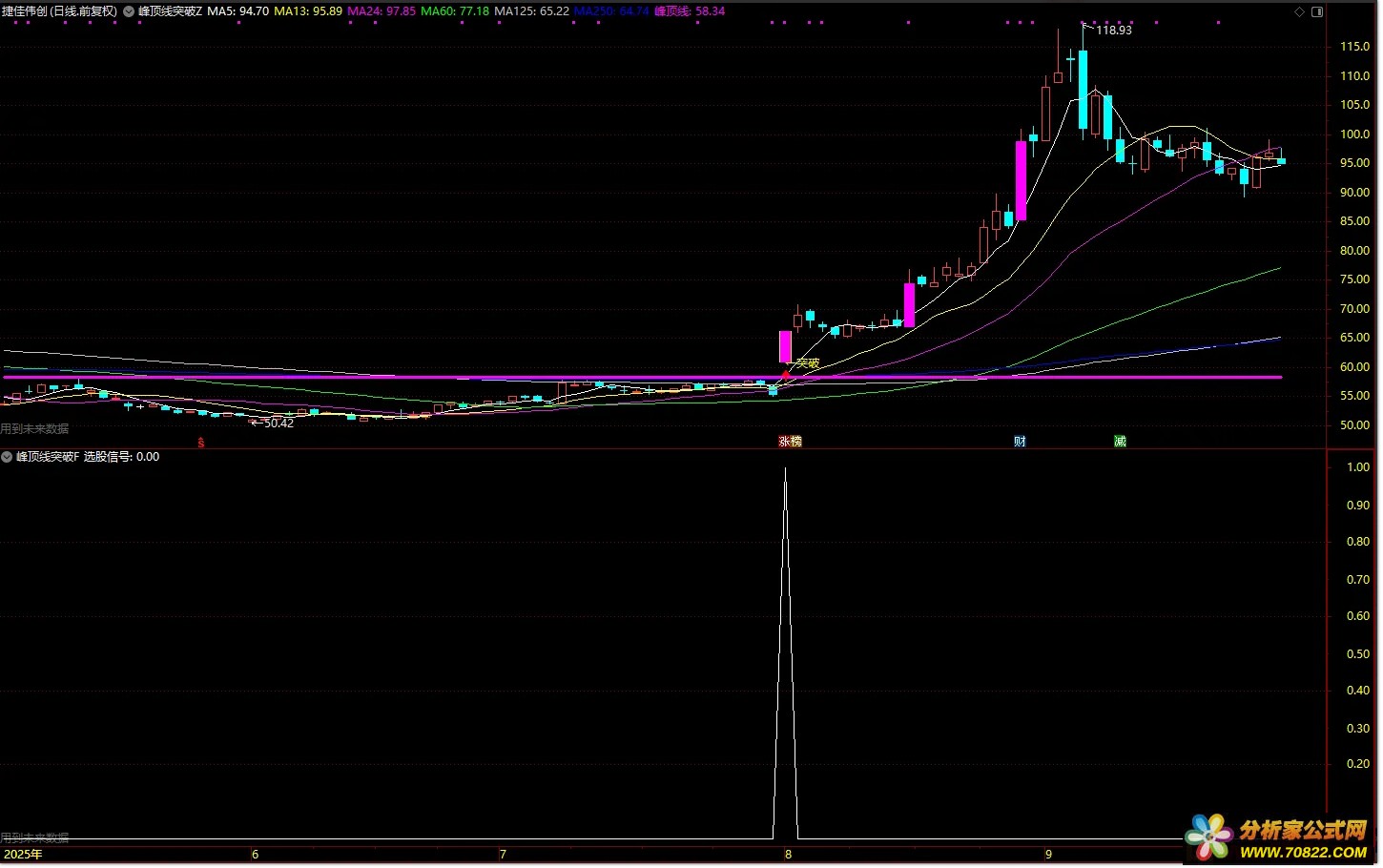Click the stock name 捷佳伟创 title
This screenshot has width=1383, height=868.
(59, 11)
